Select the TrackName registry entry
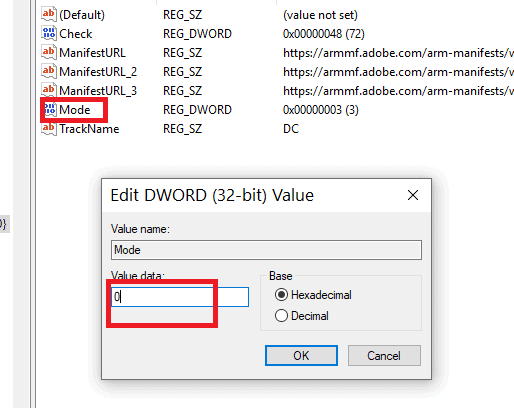The height and width of the screenshot is (408, 514). point(89,129)
